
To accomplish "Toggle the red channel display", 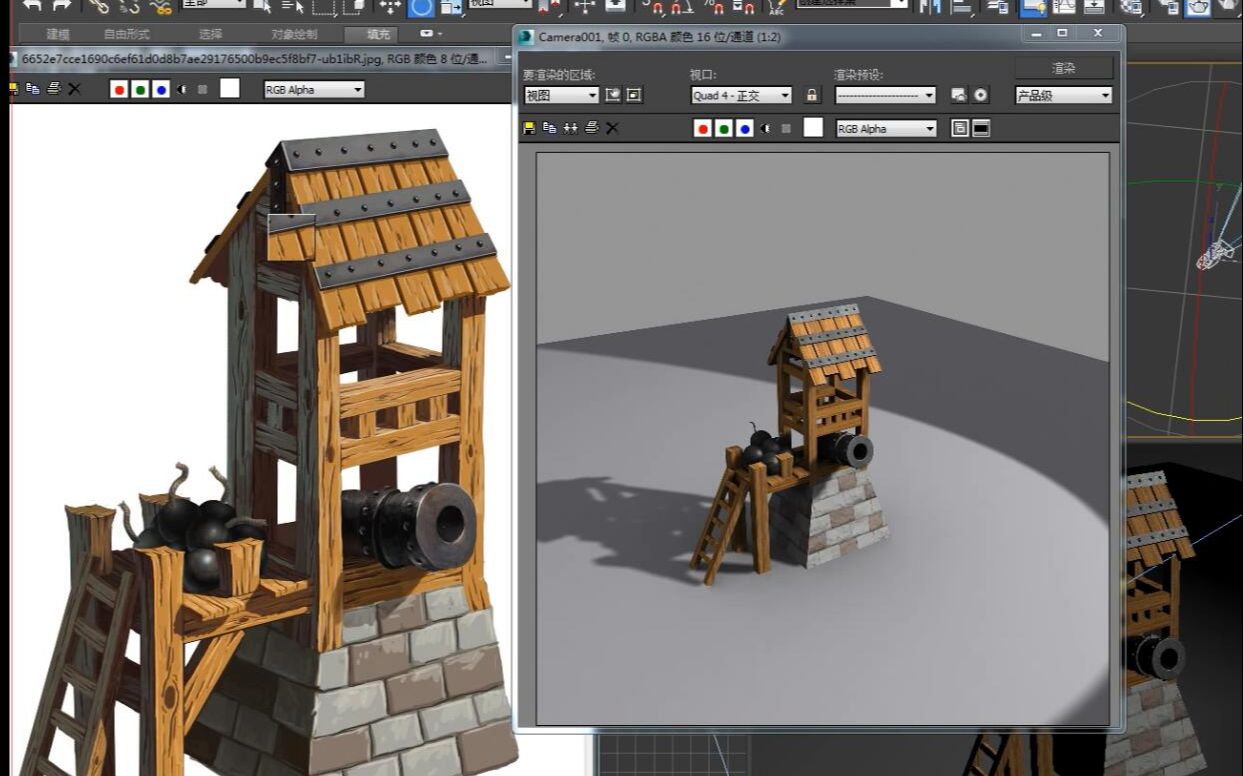I will click(x=701, y=128).
